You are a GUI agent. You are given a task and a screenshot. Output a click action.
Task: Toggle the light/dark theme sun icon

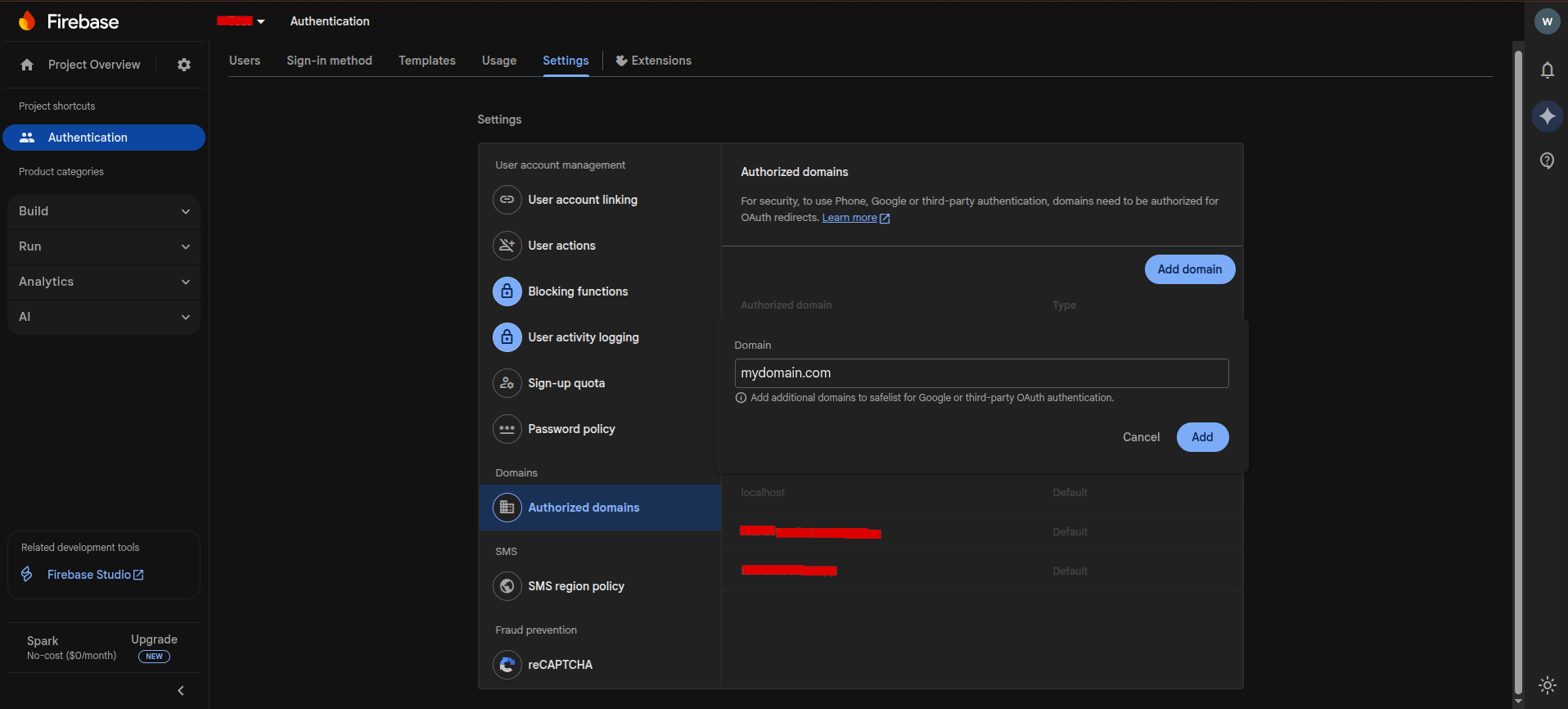coord(1547,685)
